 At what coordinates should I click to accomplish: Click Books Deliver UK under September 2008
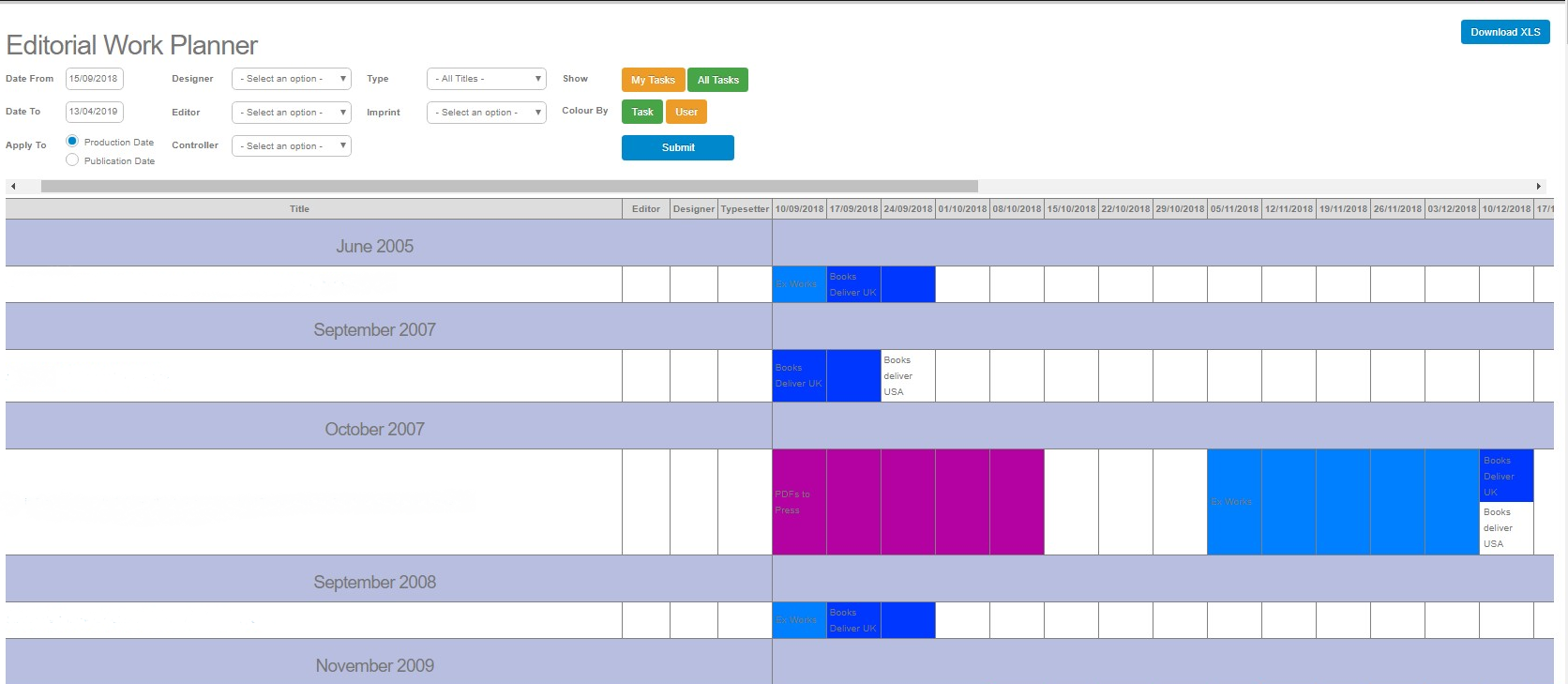click(x=881, y=620)
